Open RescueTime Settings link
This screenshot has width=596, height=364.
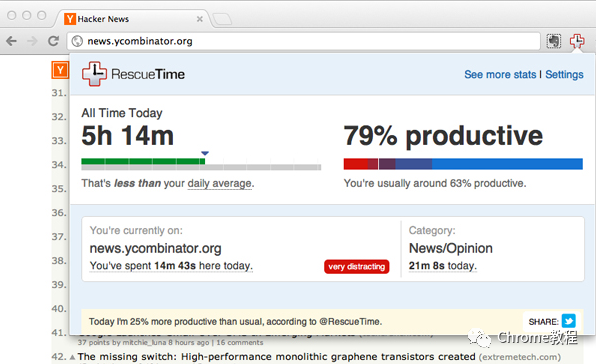[x=564, y=74]
